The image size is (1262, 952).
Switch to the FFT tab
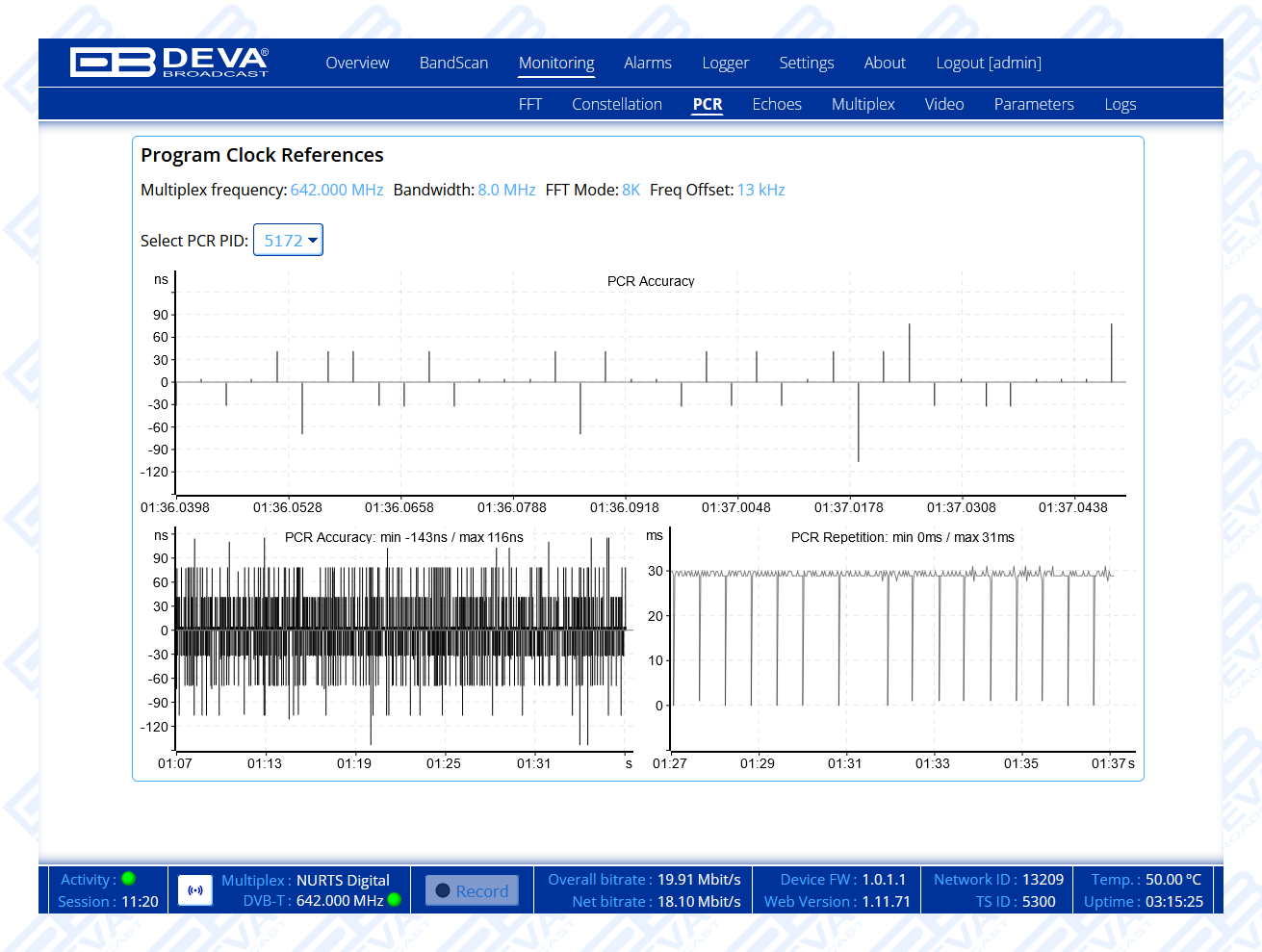tap(529, 104)
